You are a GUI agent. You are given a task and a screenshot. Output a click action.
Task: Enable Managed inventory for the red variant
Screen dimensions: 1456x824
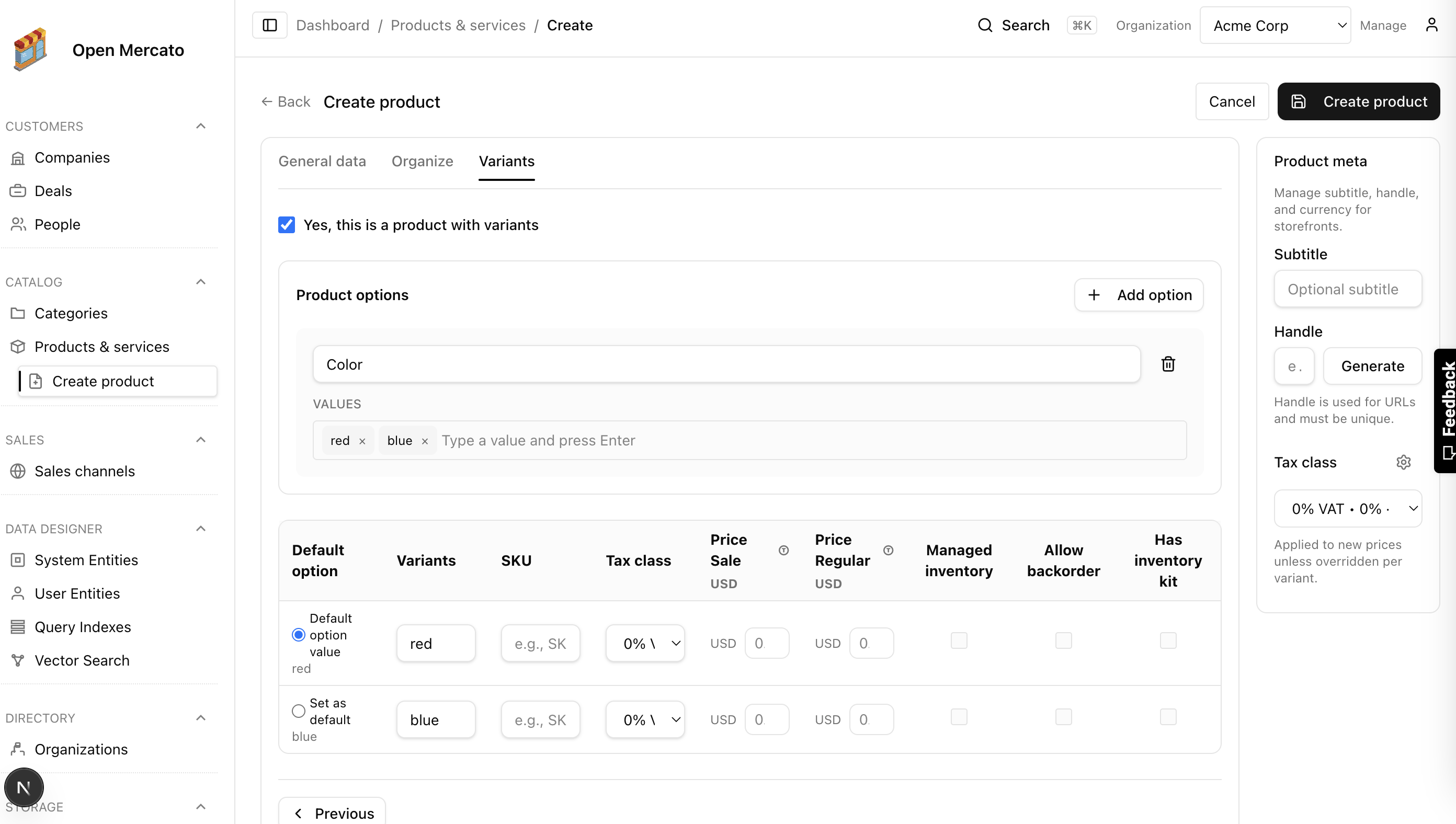coord(959,640)
